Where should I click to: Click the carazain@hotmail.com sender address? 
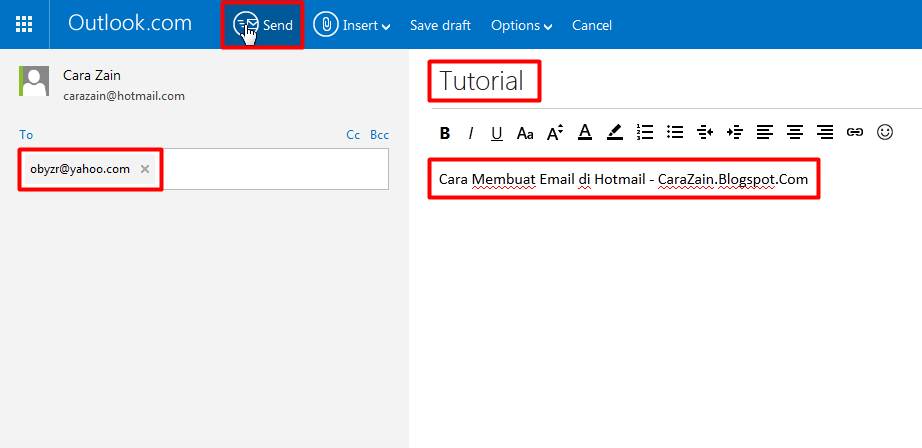click(124, 96)
